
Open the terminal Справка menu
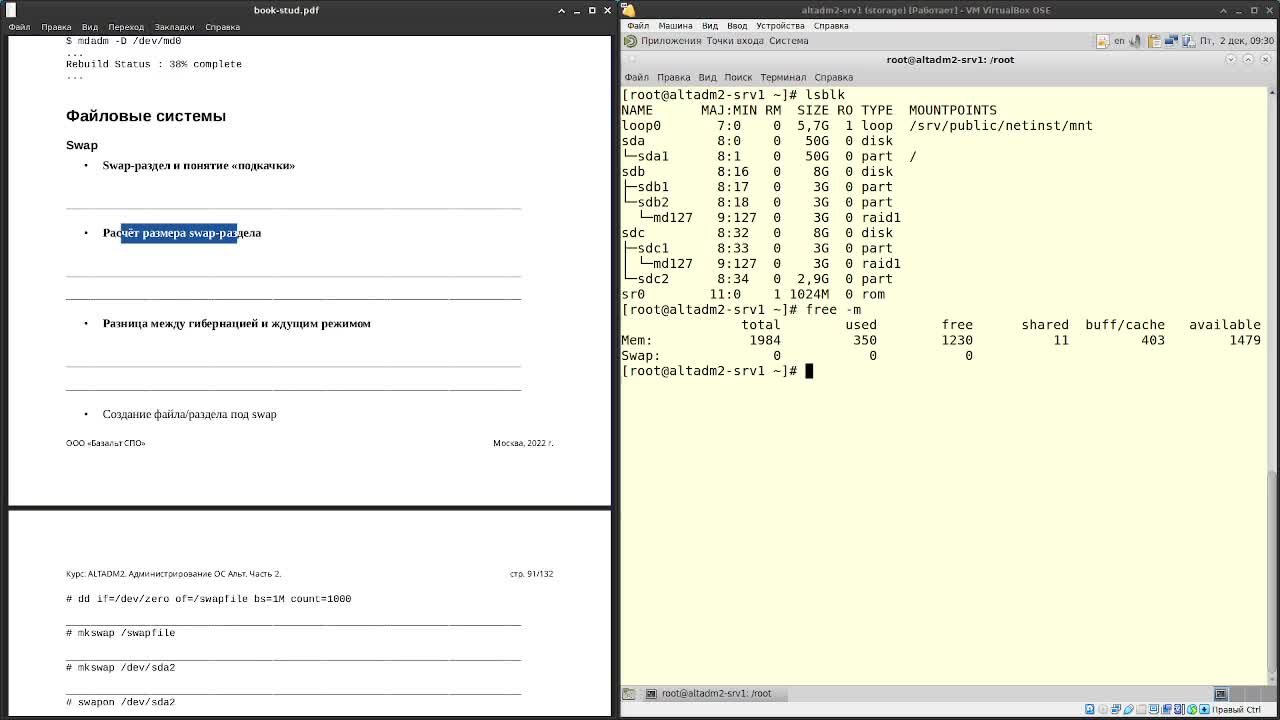tap(834, 77)
